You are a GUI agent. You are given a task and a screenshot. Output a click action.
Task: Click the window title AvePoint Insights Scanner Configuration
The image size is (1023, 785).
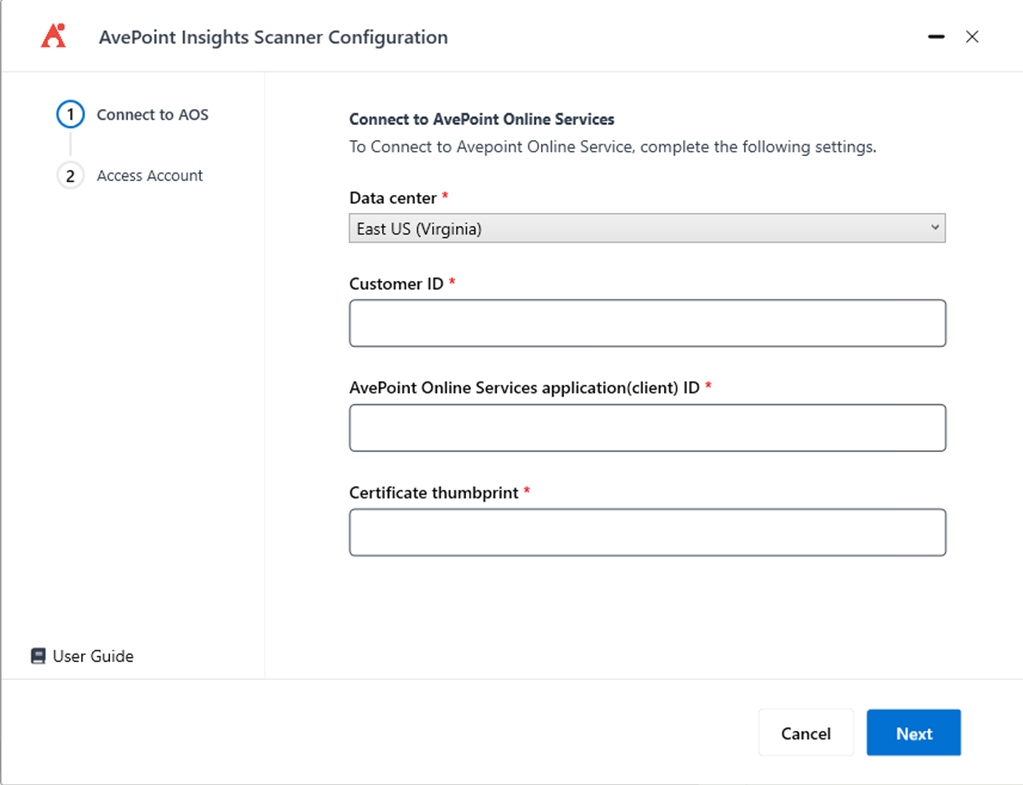coord(273,37)
